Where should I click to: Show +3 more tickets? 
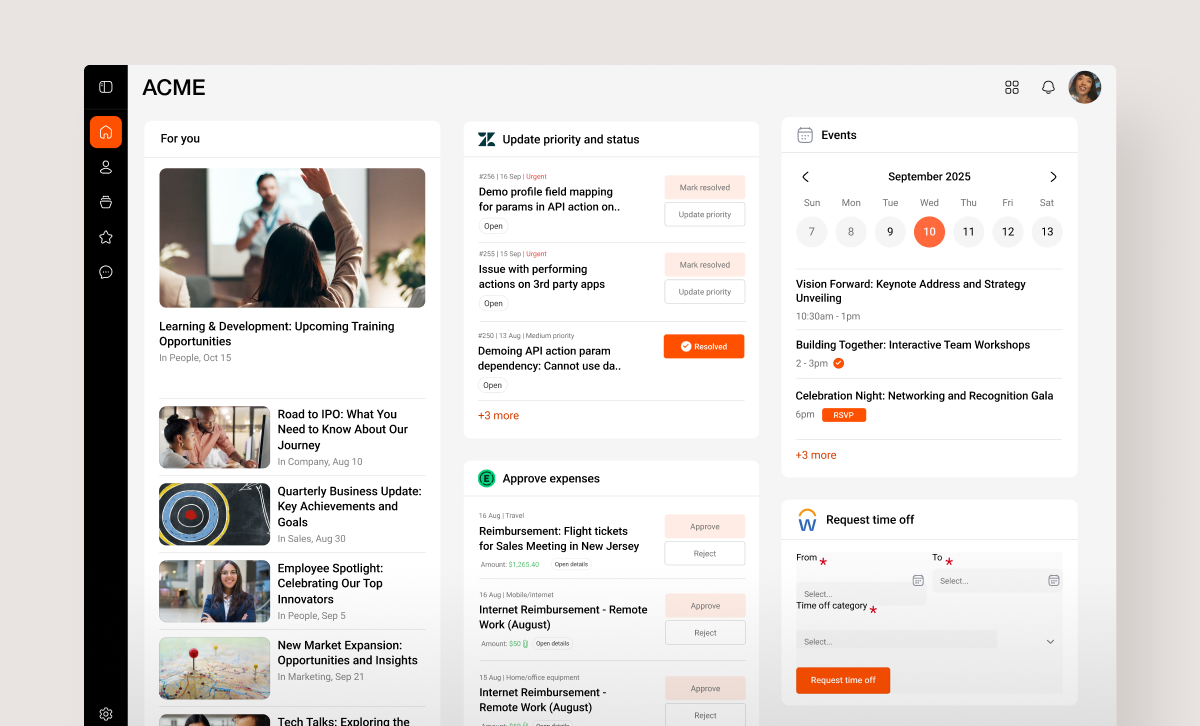498,415
